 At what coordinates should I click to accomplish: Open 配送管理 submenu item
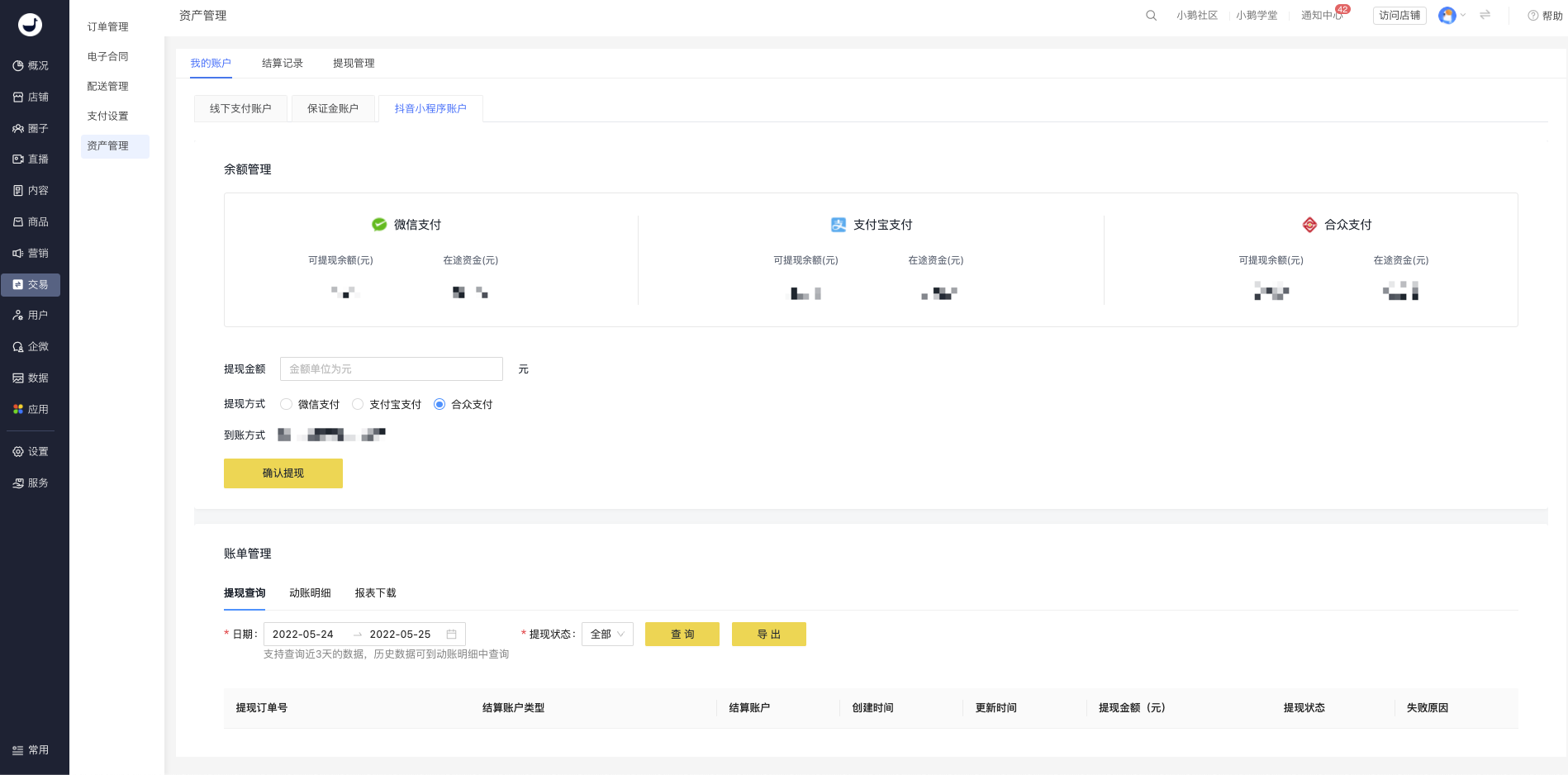coord(107,86)
